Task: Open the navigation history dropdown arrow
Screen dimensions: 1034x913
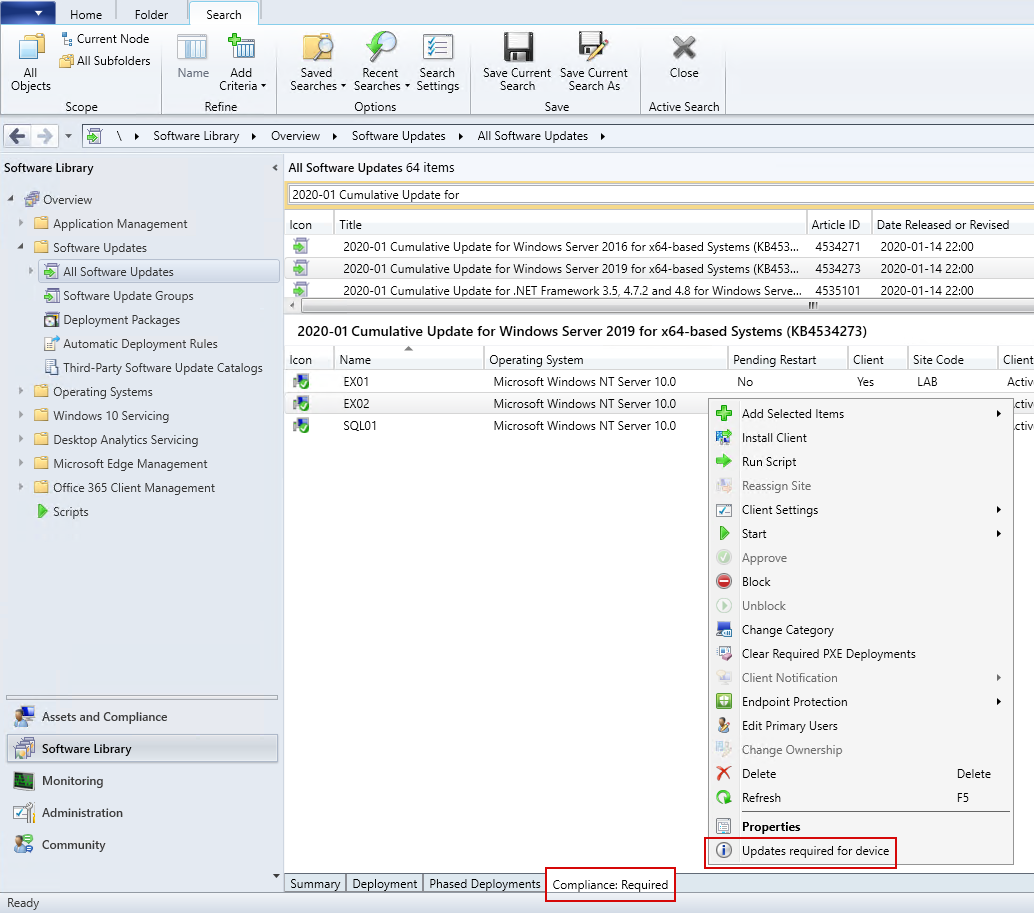Action: point(68,136)
